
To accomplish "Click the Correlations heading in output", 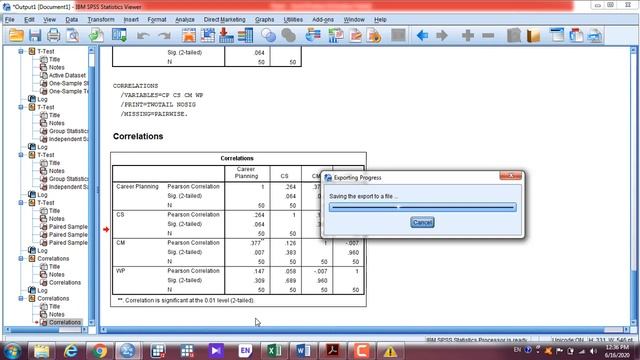I will [x=138, y=136].
